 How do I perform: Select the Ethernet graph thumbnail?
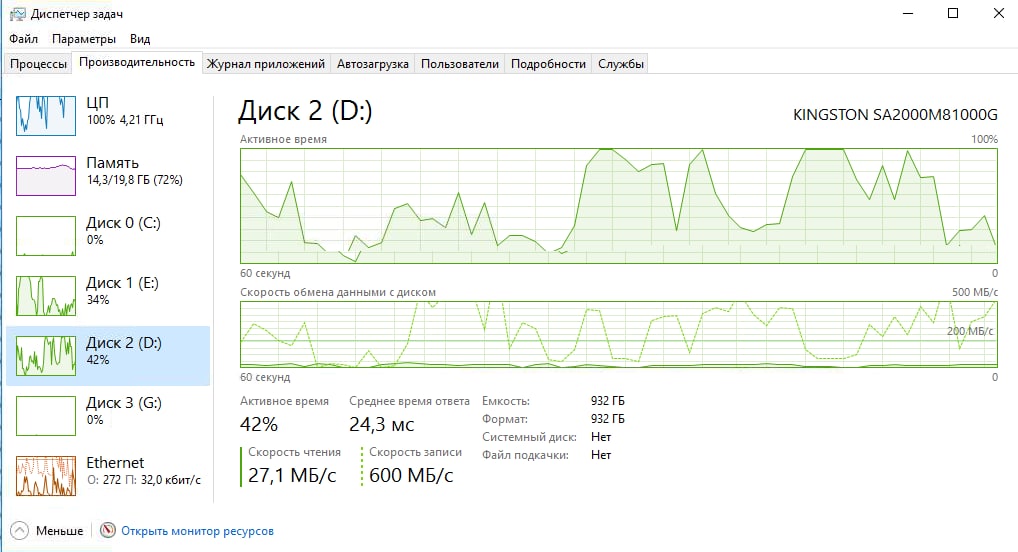click(45, 476)
